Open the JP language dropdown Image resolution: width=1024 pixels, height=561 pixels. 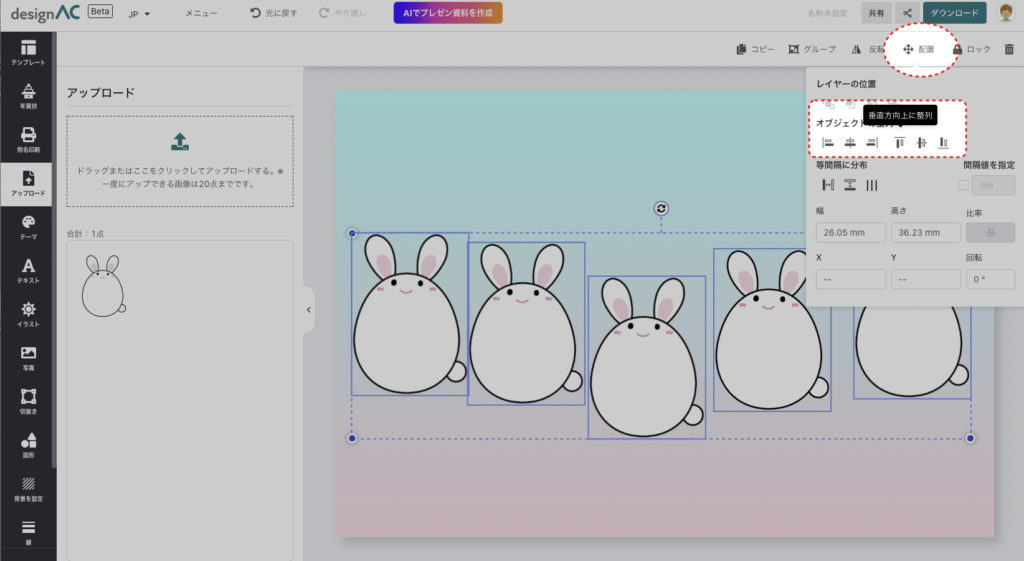point(139,14)
